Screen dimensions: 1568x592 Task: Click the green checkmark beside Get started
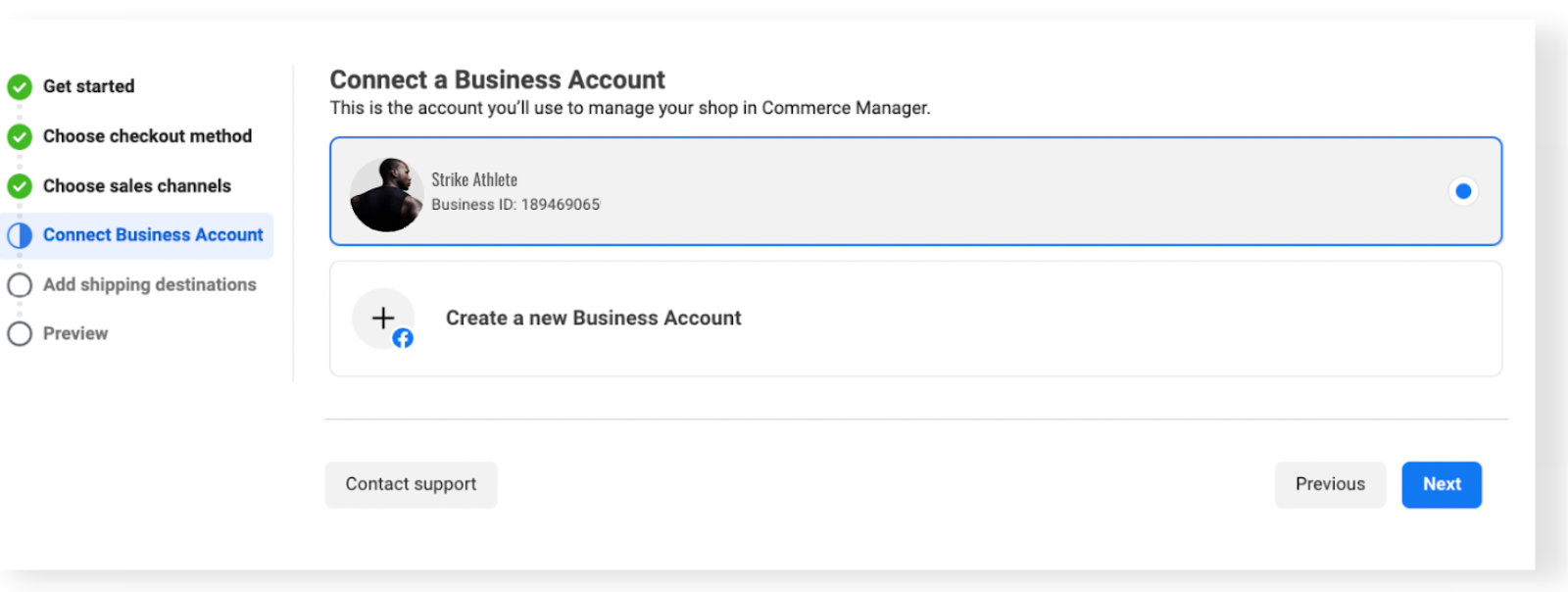(x=20, y=87)
